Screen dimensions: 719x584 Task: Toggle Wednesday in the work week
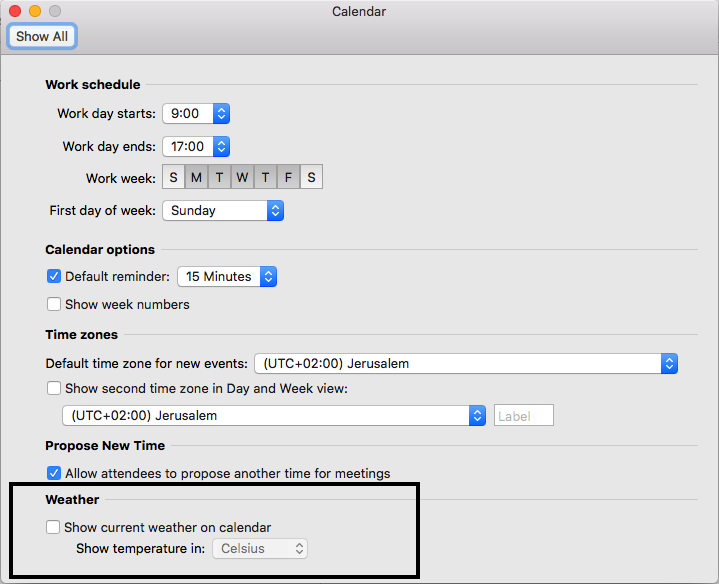(243, 177)
